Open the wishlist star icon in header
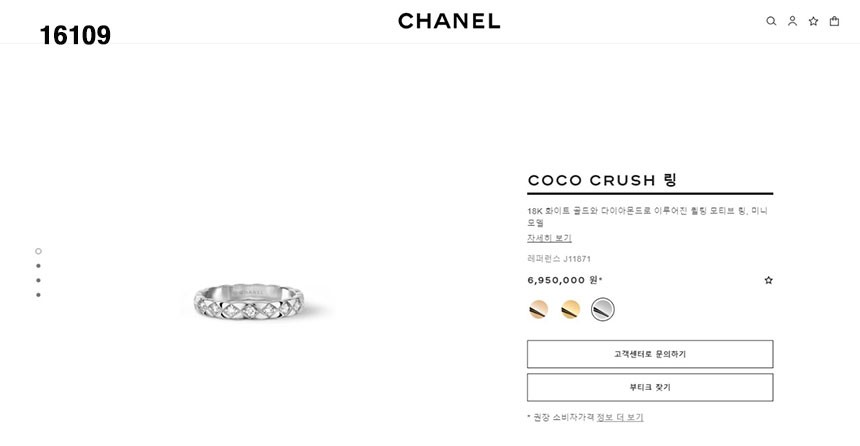860x446 pixels. pyautogui.click(x=813, y=21)
